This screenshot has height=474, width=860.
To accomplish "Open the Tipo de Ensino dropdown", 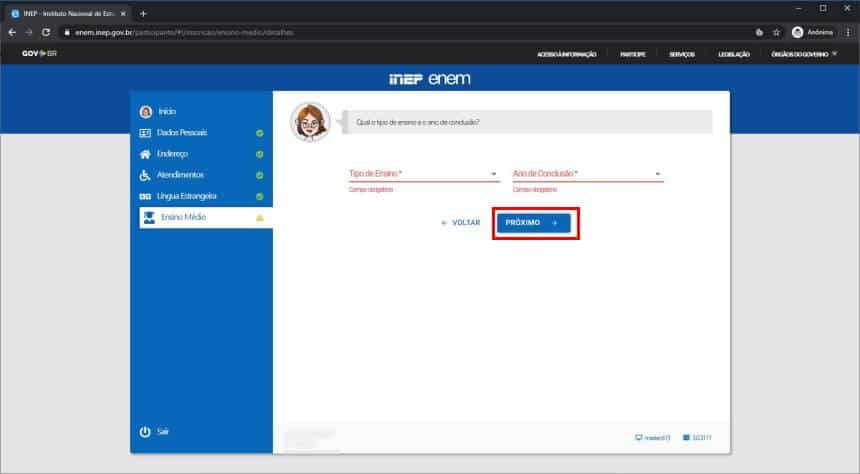I will coord(424,174).
